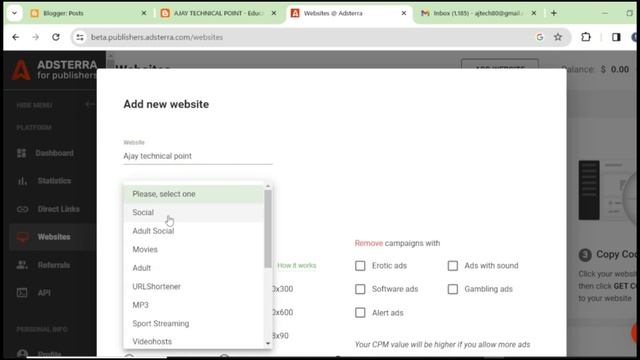
Task: Open the Direct Links chain icon
Action: pyautogui.click(x=22, y=209)
